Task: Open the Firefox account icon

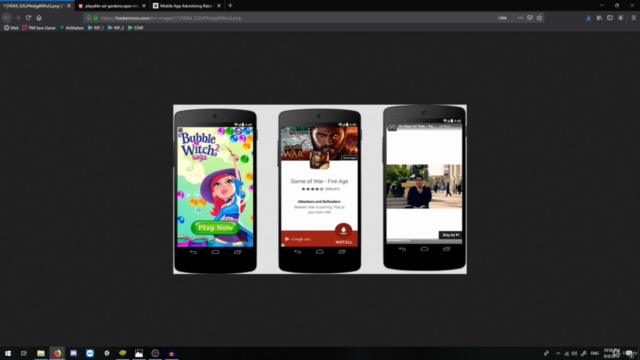Action: pyautogui.click(x=621, y=18)
